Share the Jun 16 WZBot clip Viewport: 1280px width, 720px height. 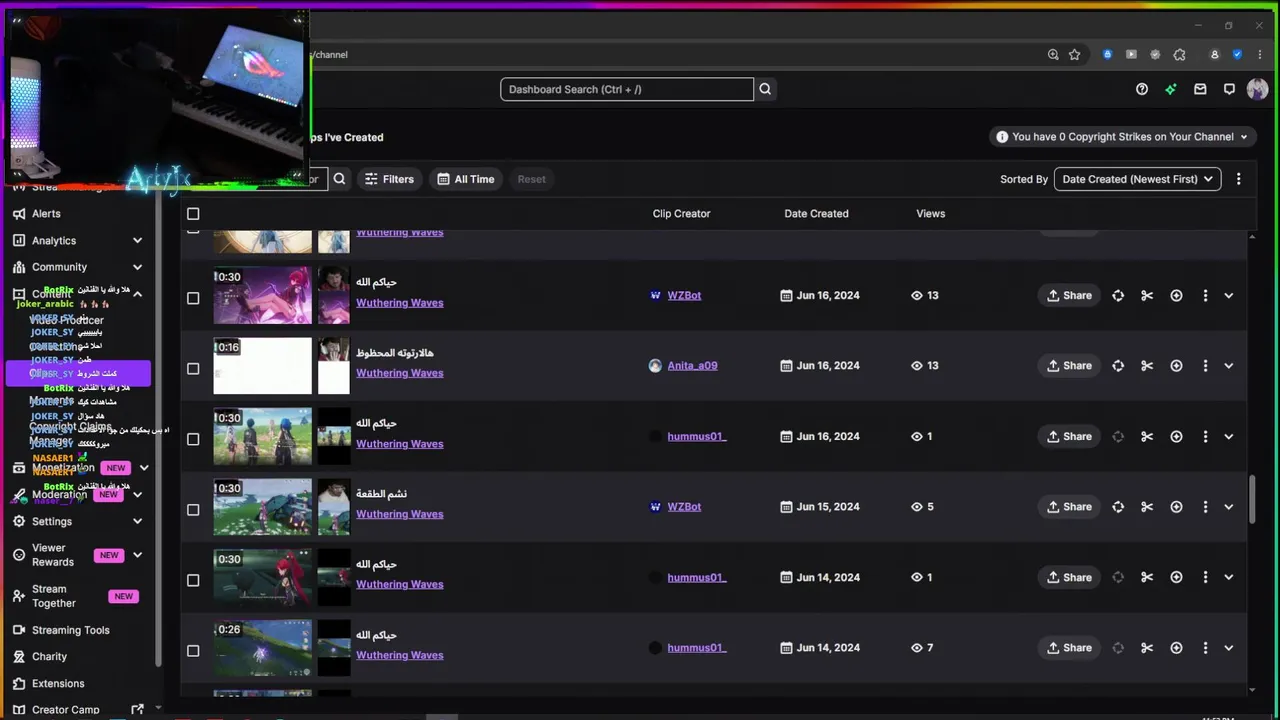[1069, 296]
